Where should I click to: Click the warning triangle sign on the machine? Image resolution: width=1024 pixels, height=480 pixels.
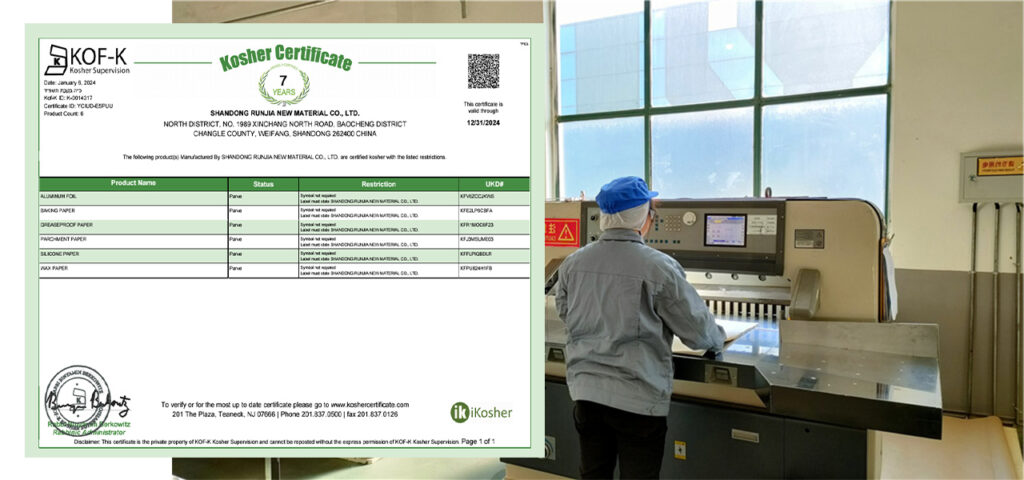point(566,232)
